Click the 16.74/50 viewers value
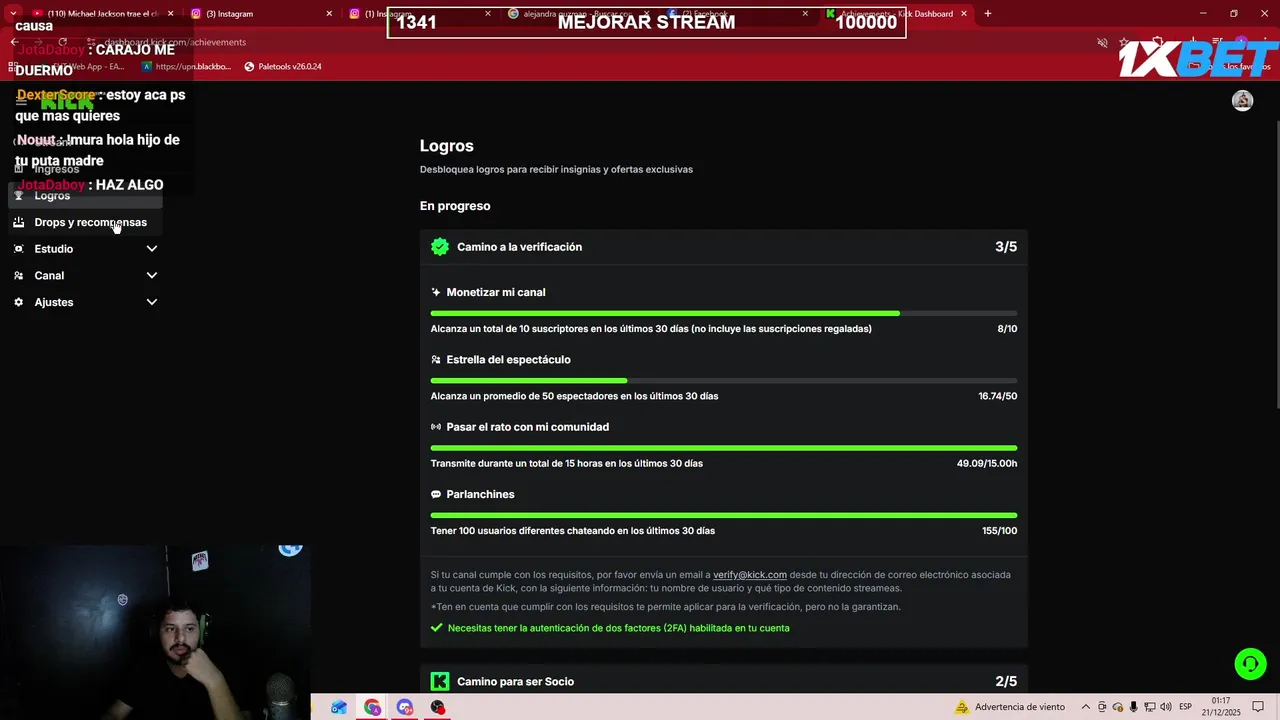1280x720 pixels. (998, 396)
